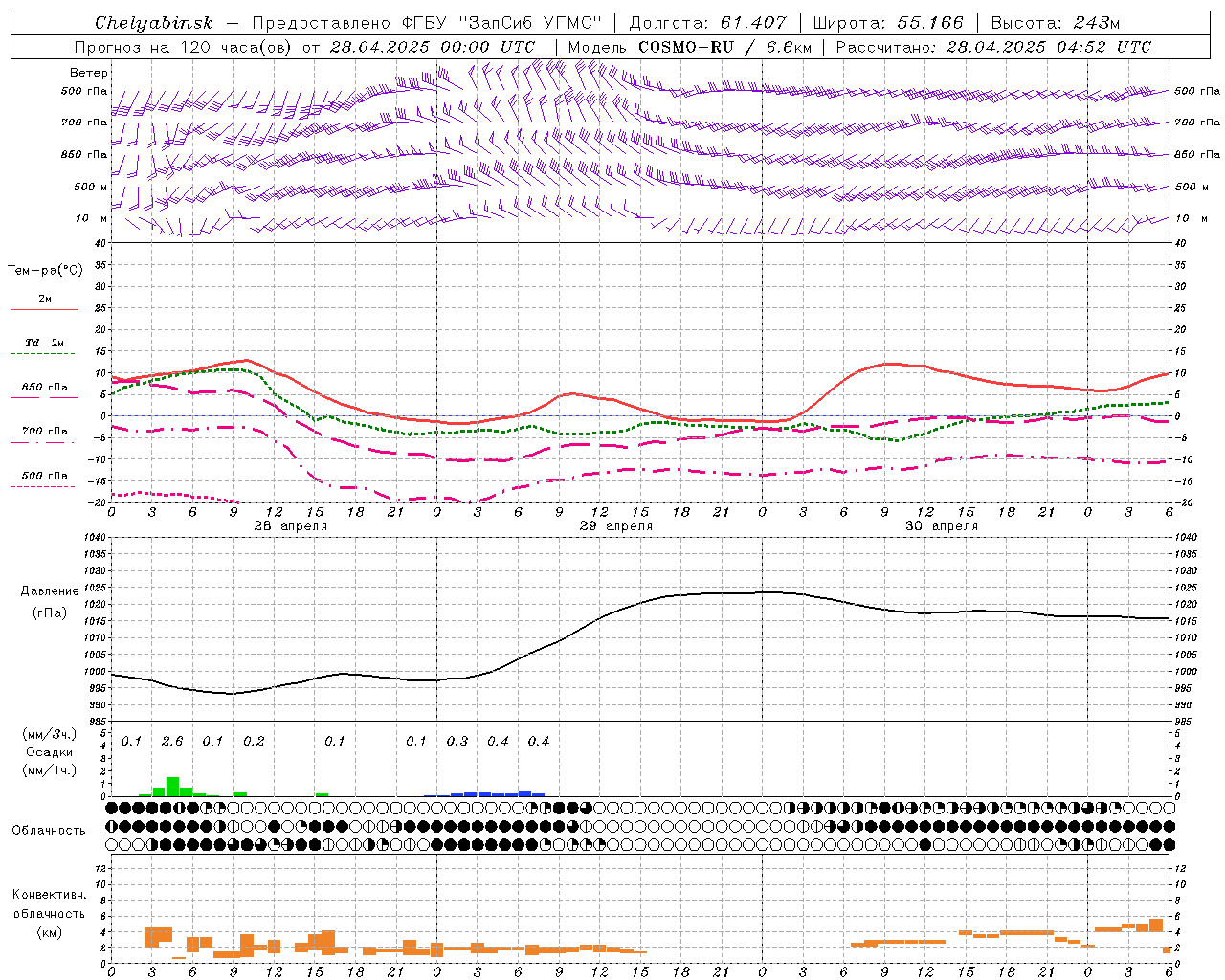The width and height of the screenshot is (1225, 980).
Task: Click the tallest green precipitation bar
Action: click(x=173, y=787)
